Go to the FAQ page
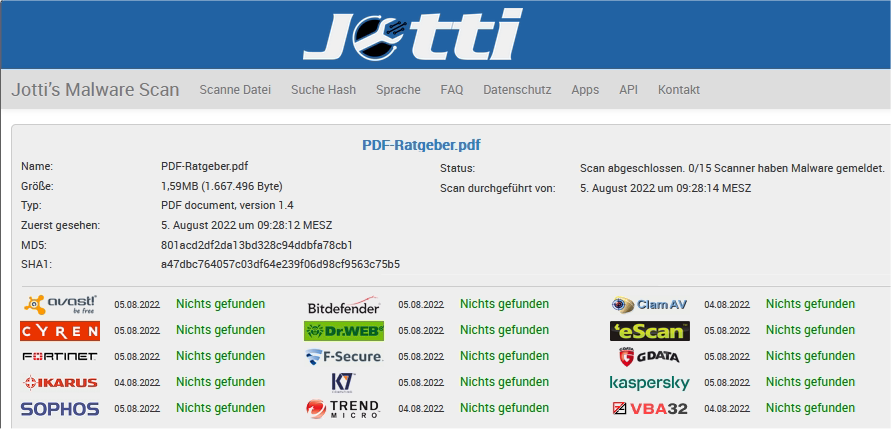This screenshot has height=429, width=891. pyautogui.click(x=452, y=90)
